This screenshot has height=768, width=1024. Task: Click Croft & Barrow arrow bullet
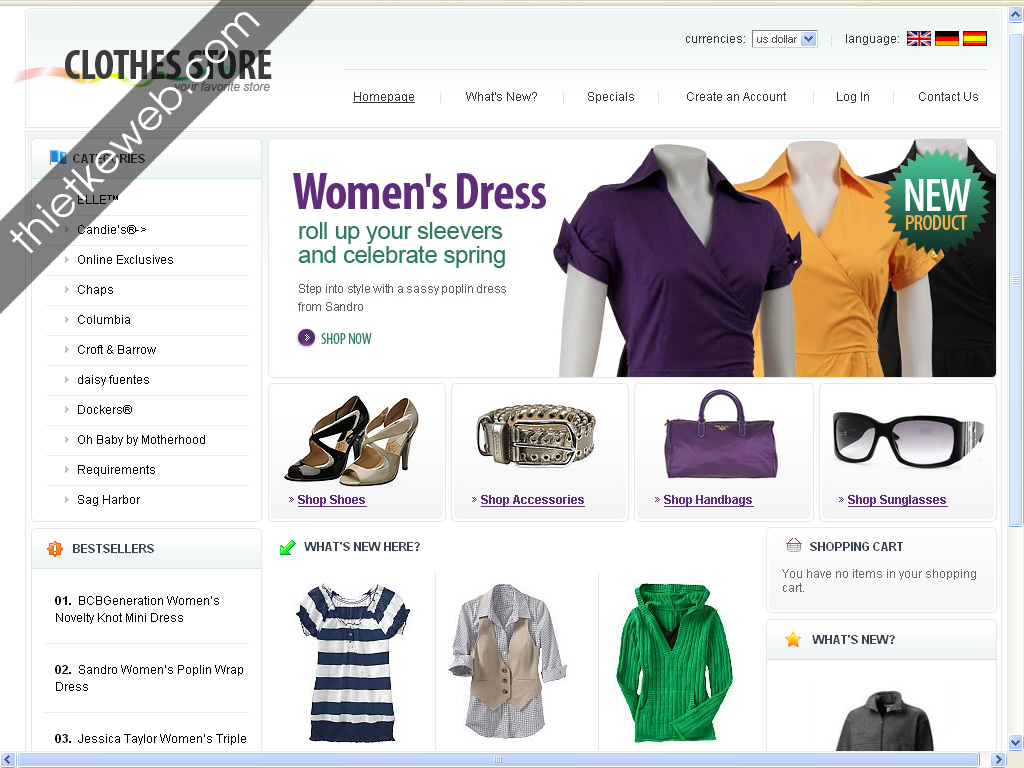pyautogui.click(x=67, y=349)
